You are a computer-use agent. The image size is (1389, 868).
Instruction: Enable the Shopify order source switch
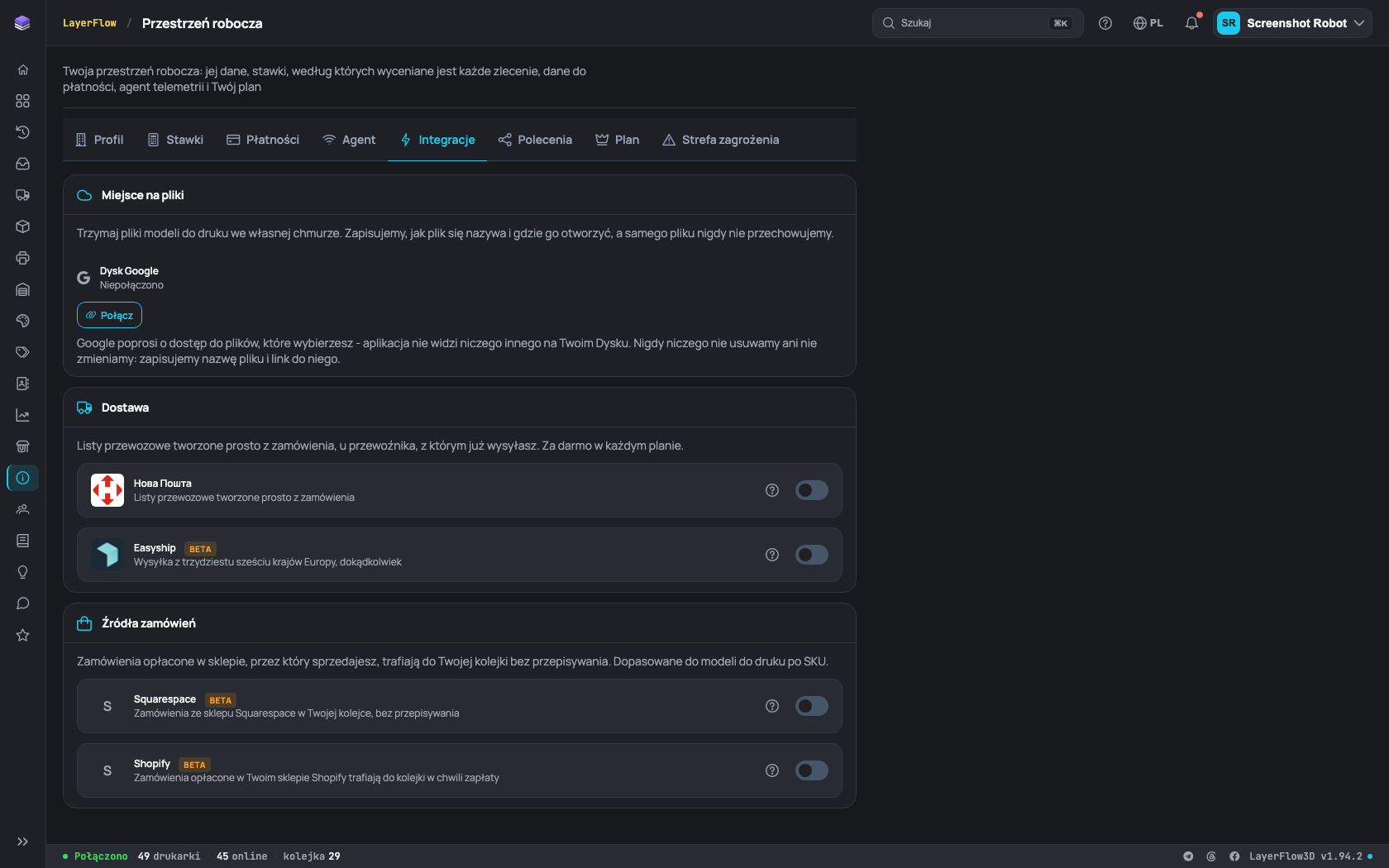812,770
